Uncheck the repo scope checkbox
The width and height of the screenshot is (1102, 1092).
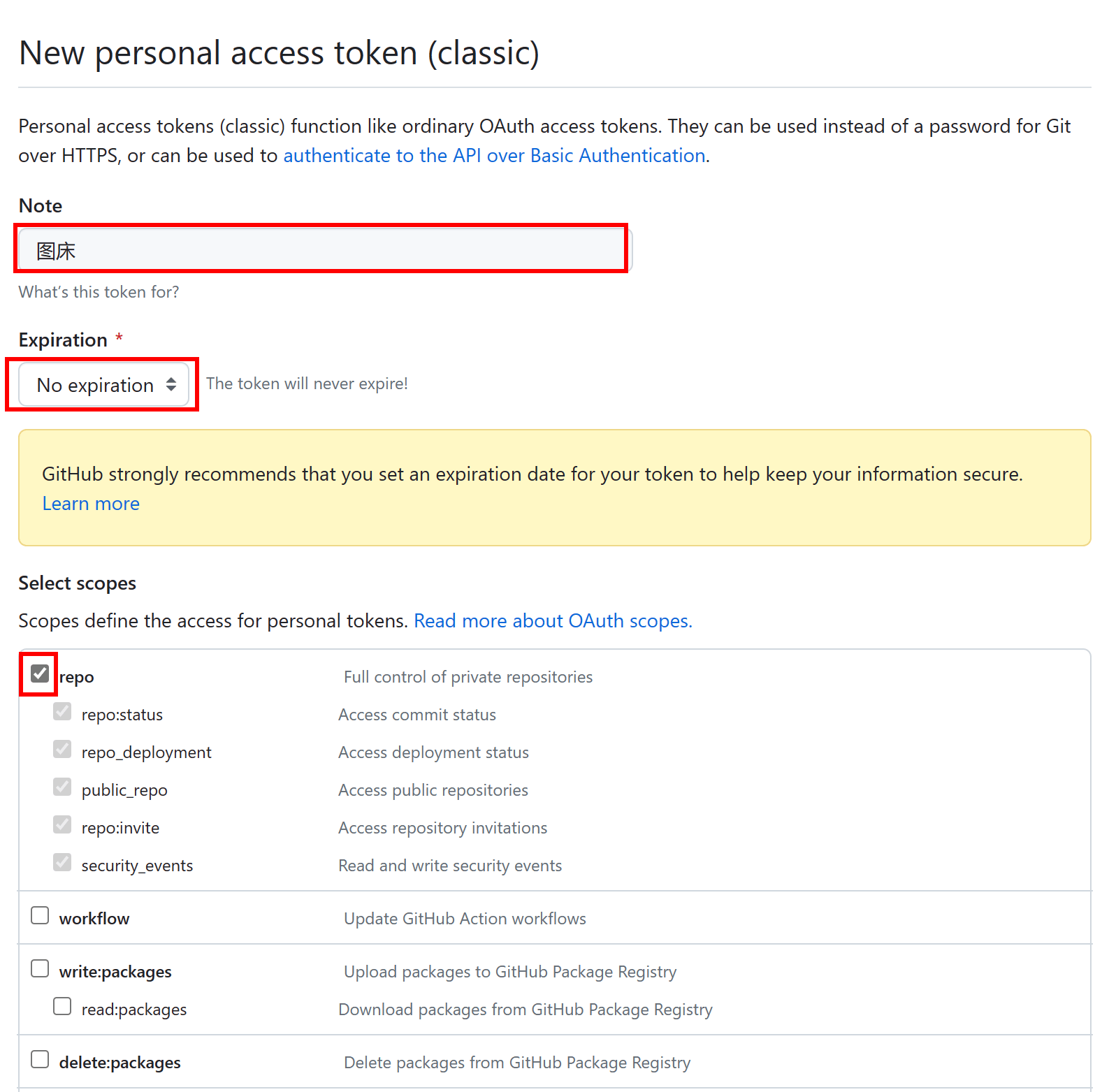point(39,673)
